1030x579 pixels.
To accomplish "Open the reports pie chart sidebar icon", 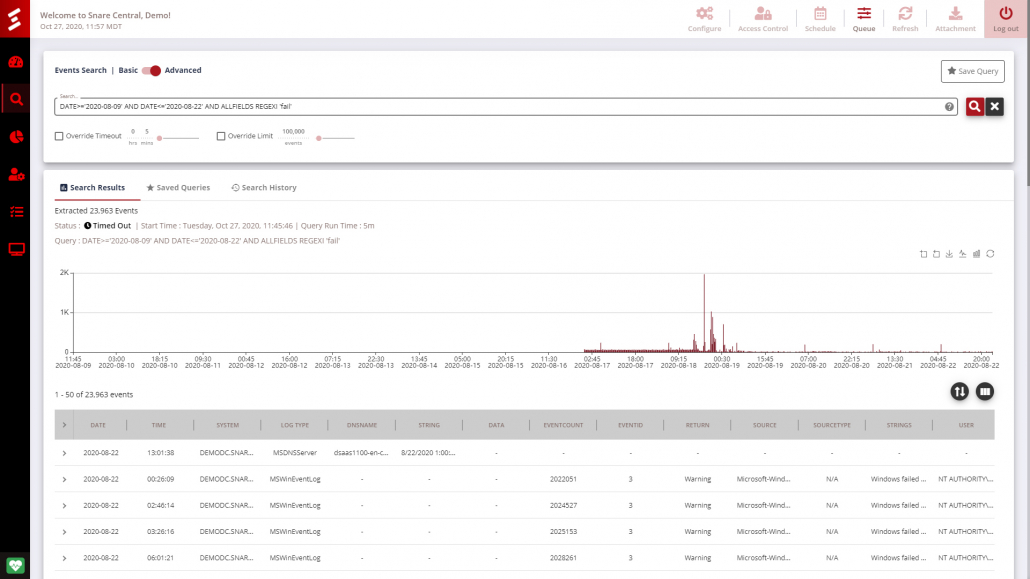I will point(16,137).
